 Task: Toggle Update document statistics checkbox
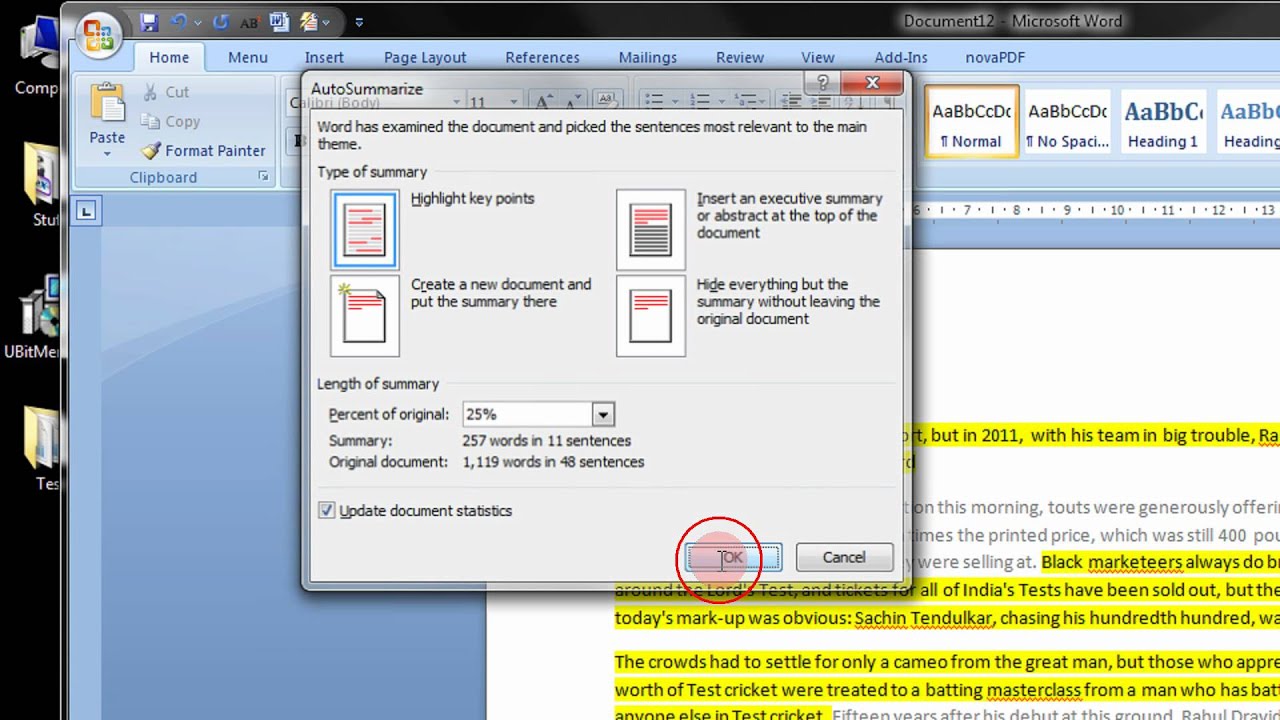coord(326,510)
